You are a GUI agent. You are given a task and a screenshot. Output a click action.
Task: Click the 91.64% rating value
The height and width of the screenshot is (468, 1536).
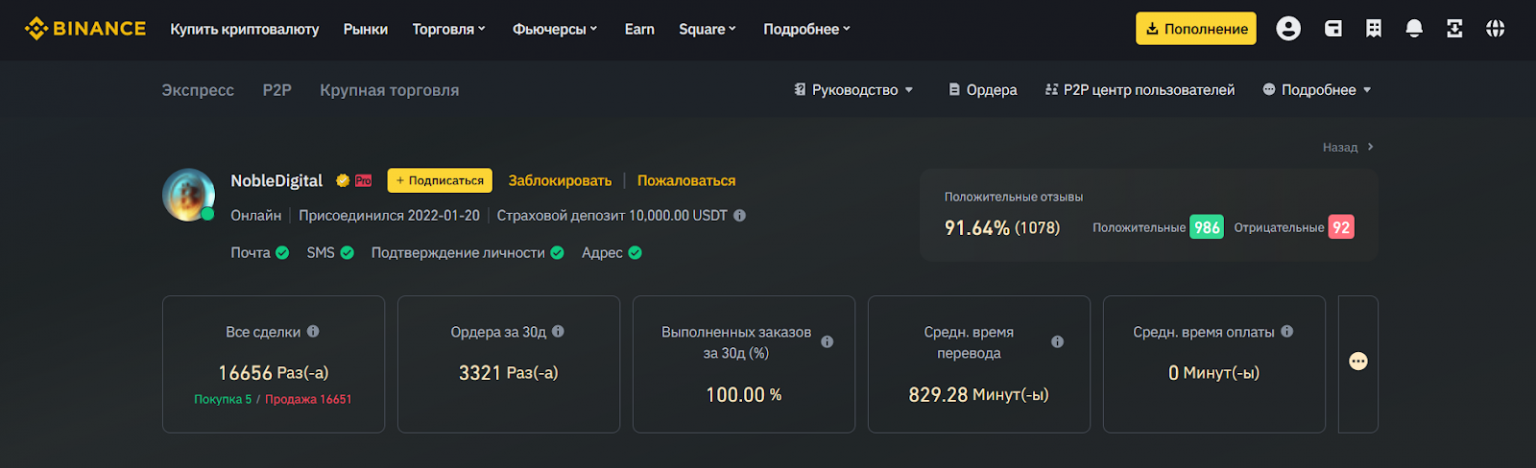977,228
